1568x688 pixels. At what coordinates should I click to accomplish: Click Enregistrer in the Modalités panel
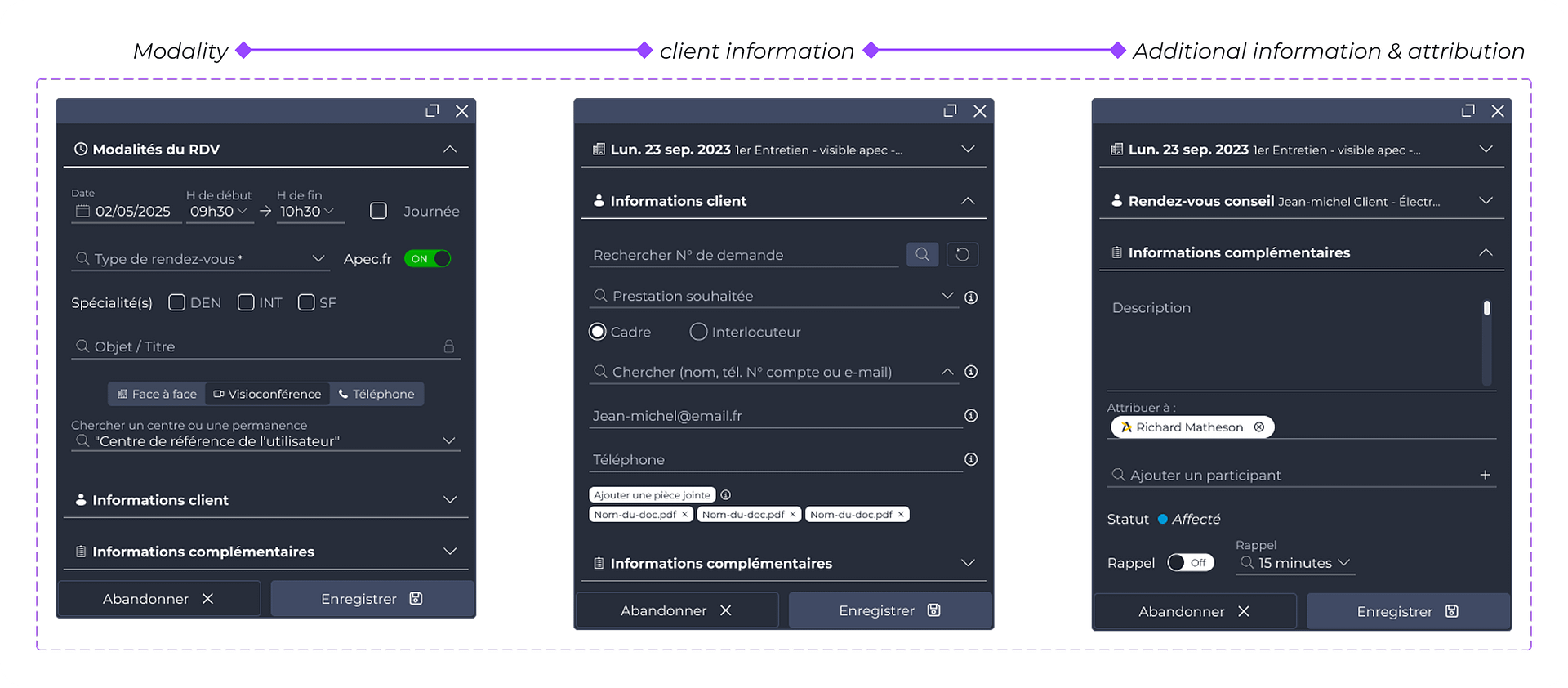[372, 599]
